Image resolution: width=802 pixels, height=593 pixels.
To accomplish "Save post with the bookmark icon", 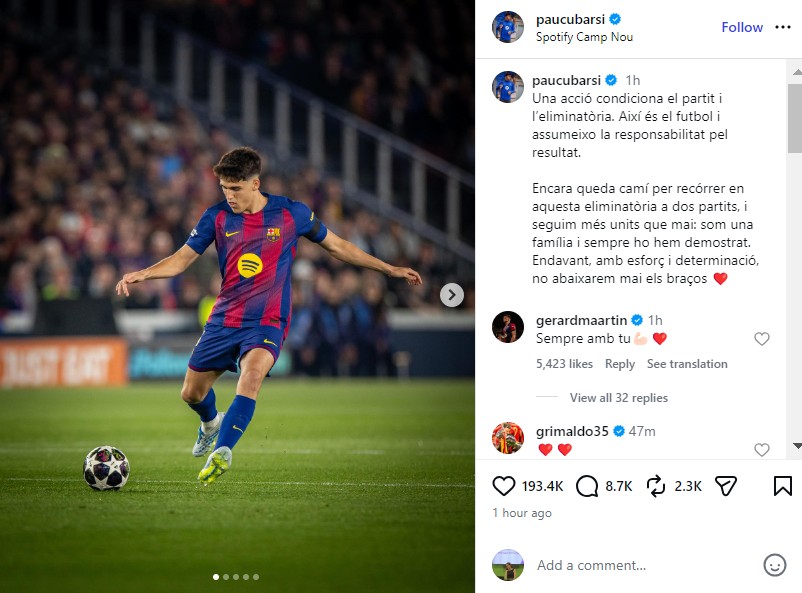I will (x=782, y=486).
